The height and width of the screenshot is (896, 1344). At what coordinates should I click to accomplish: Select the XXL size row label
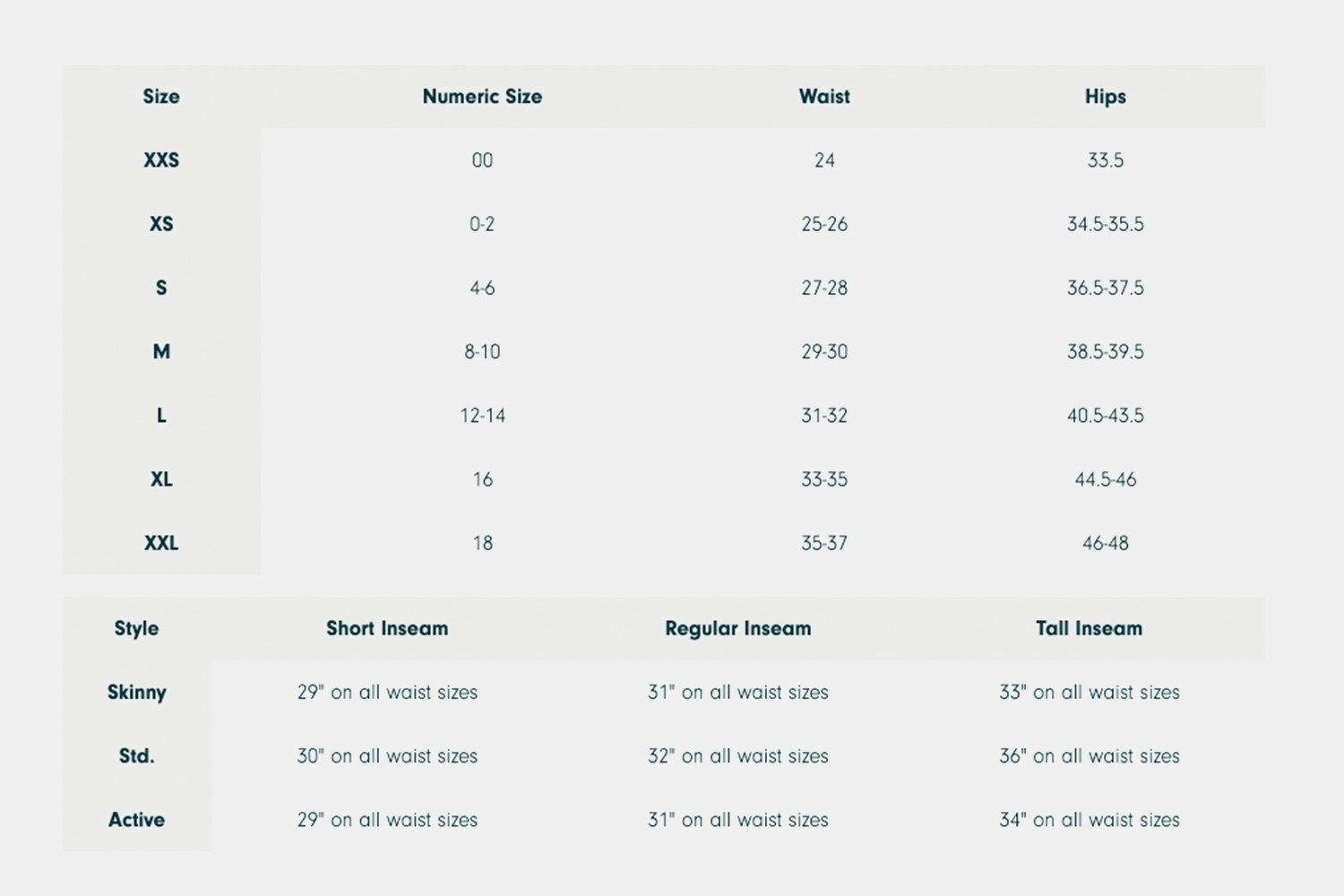161,543
